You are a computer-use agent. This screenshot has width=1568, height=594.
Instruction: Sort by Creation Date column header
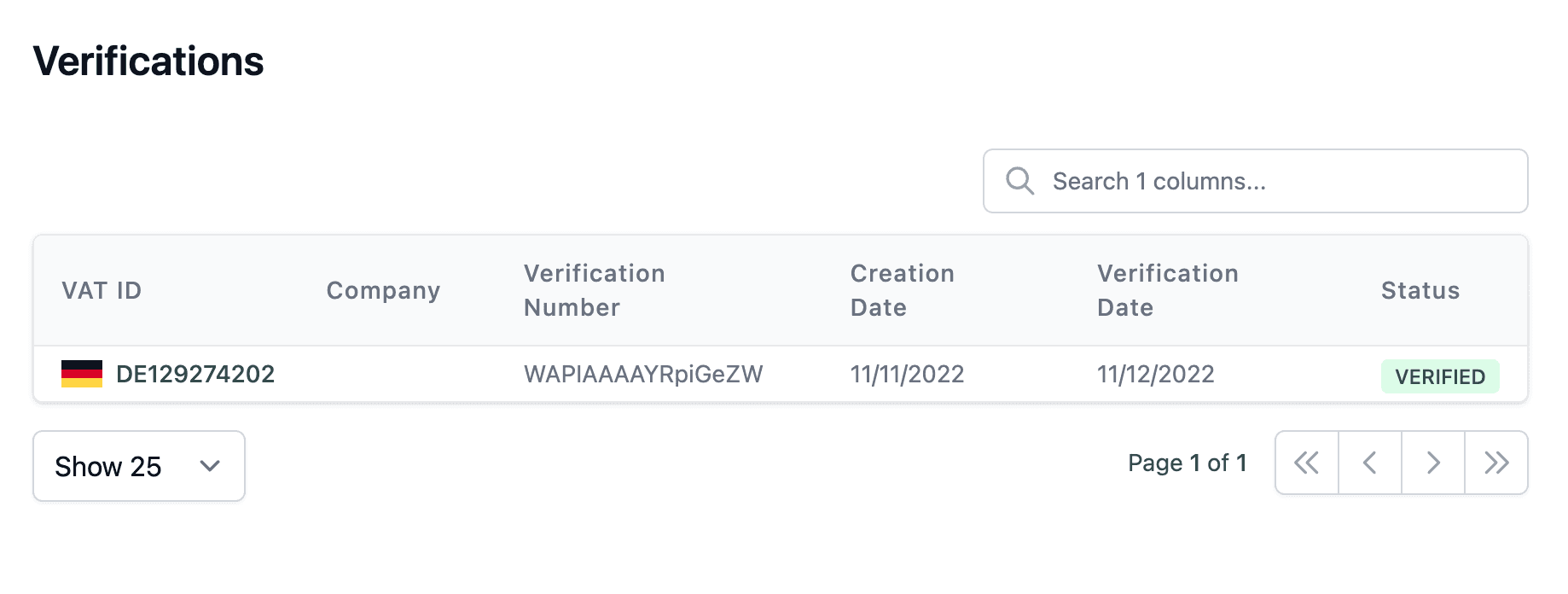[902, 290]
